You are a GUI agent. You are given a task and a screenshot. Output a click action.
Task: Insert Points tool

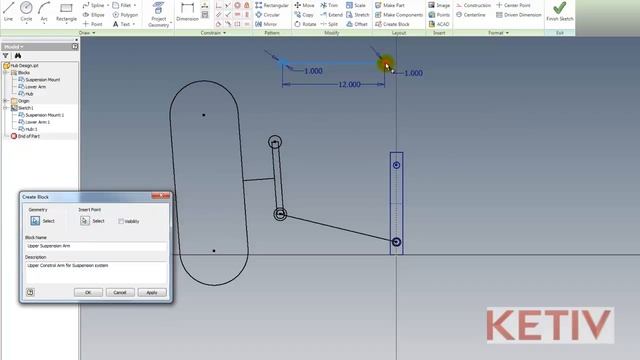tap(439, 15)
